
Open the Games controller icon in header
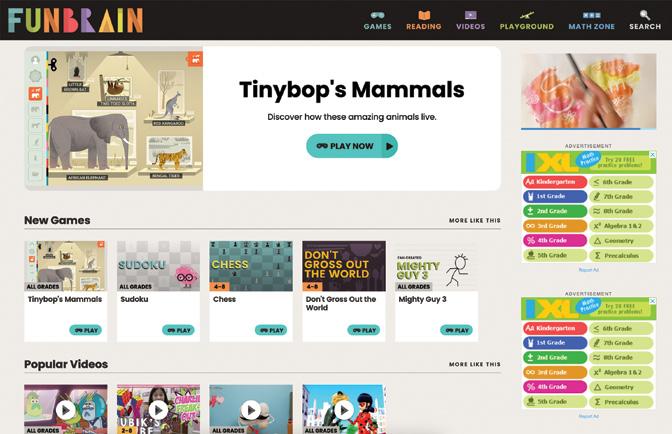pos(377,15)
